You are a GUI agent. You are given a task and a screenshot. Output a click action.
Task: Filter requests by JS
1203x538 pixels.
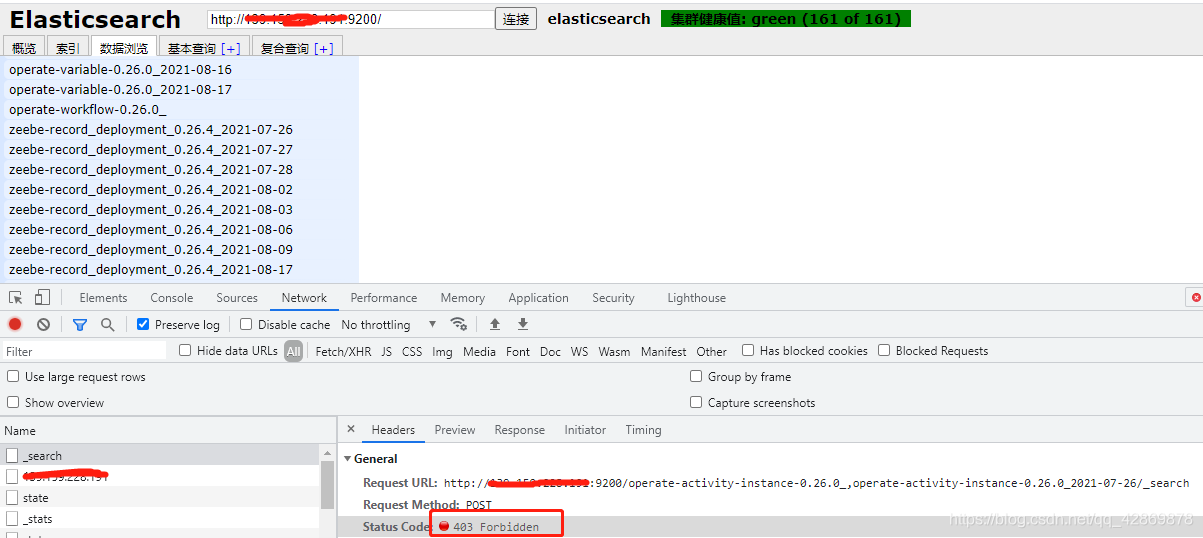(x=386, y=352)
